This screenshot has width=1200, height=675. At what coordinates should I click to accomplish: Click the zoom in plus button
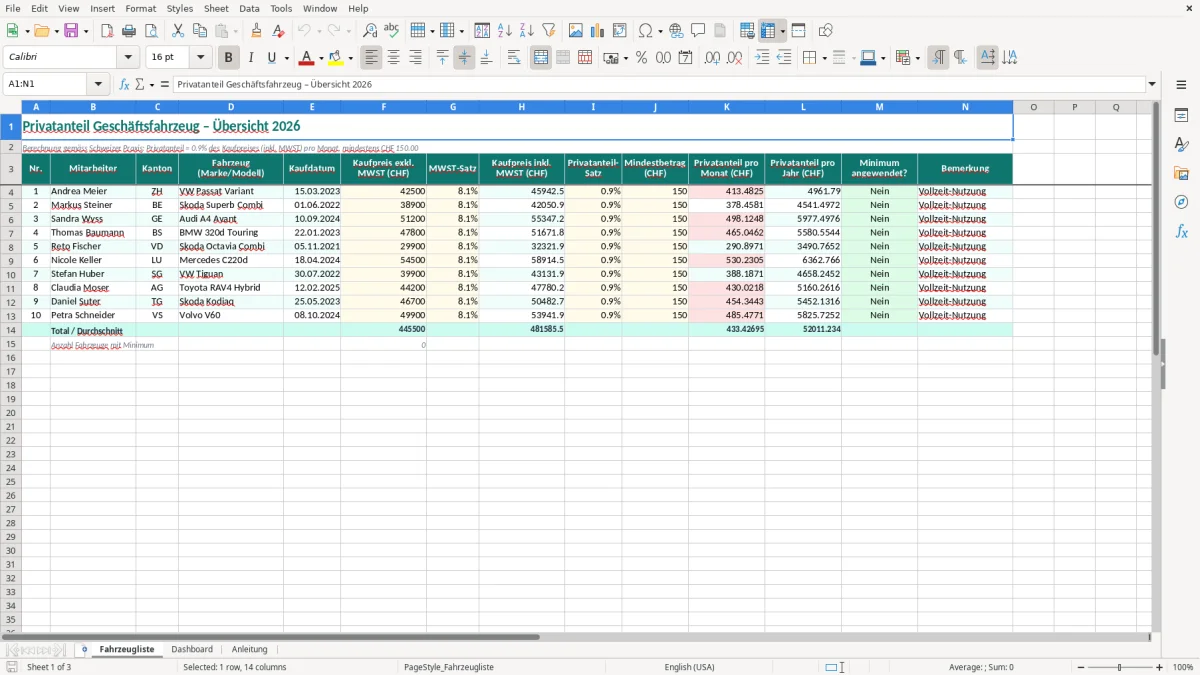click(1160, 667)
